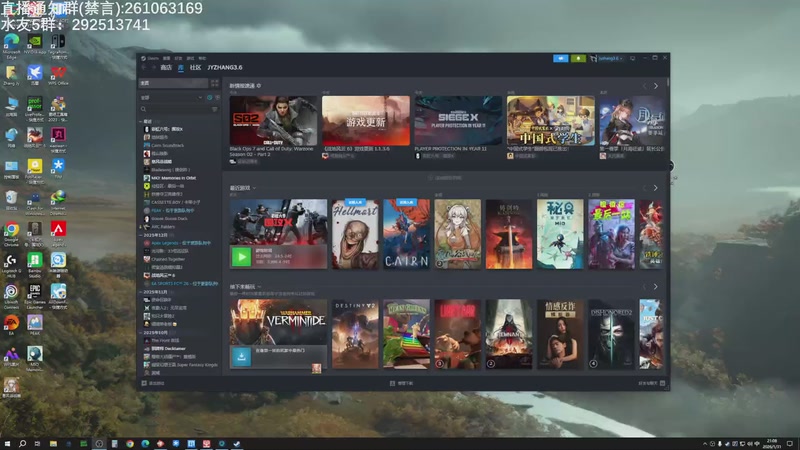This screenshot has width=800, height=450.
Task: Open the library filter dropdown labeled 全部
Action: (x=171, y=97)
